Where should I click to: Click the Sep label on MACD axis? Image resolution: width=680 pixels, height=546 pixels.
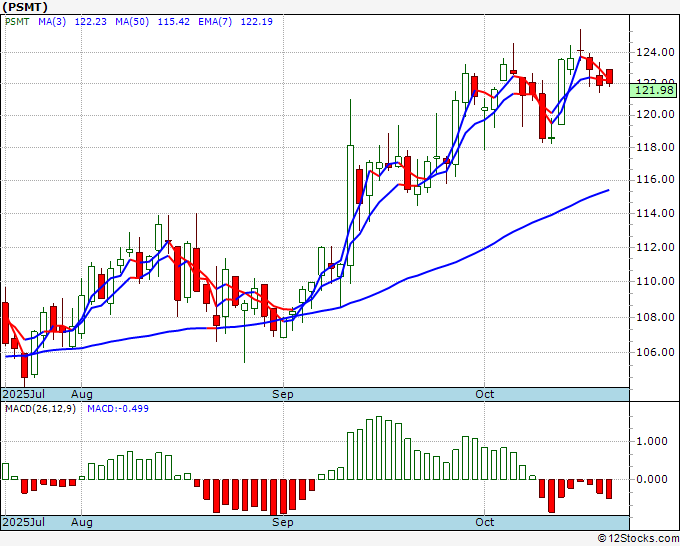point(283,523)
